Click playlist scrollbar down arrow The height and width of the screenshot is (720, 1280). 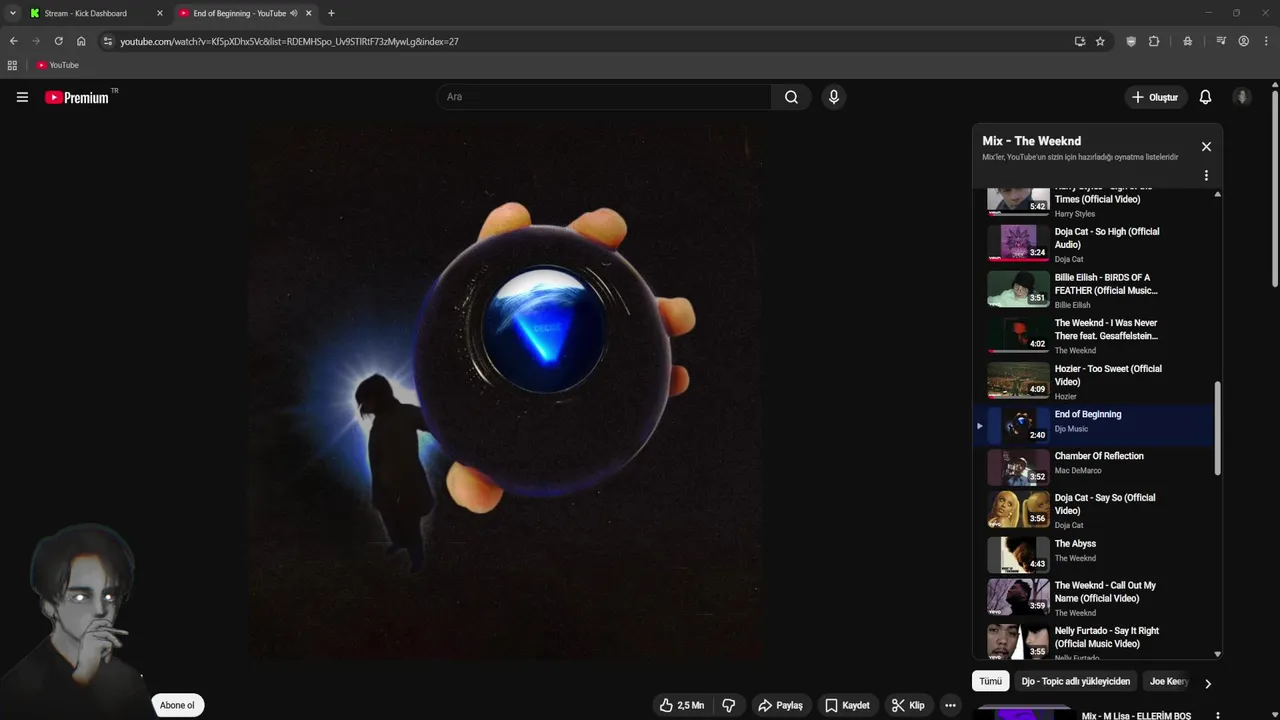pos(1217,654)
